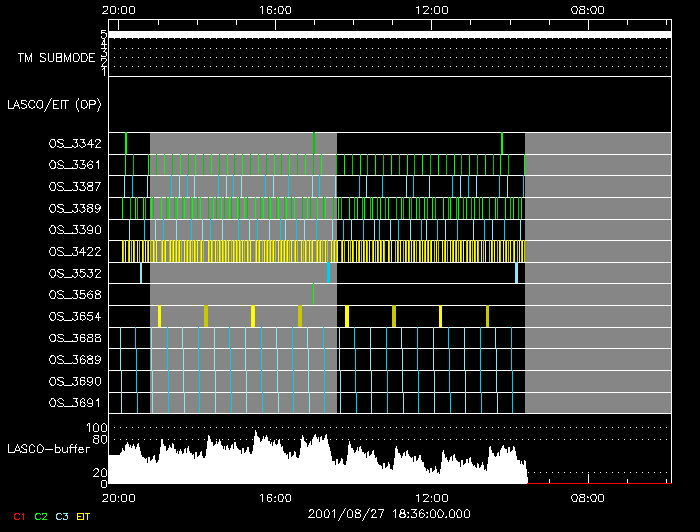Click the bottom axis 12:00 tick label
Viewport: 700px width, 532px height.
pyautogui.click(x=431, y=497)
